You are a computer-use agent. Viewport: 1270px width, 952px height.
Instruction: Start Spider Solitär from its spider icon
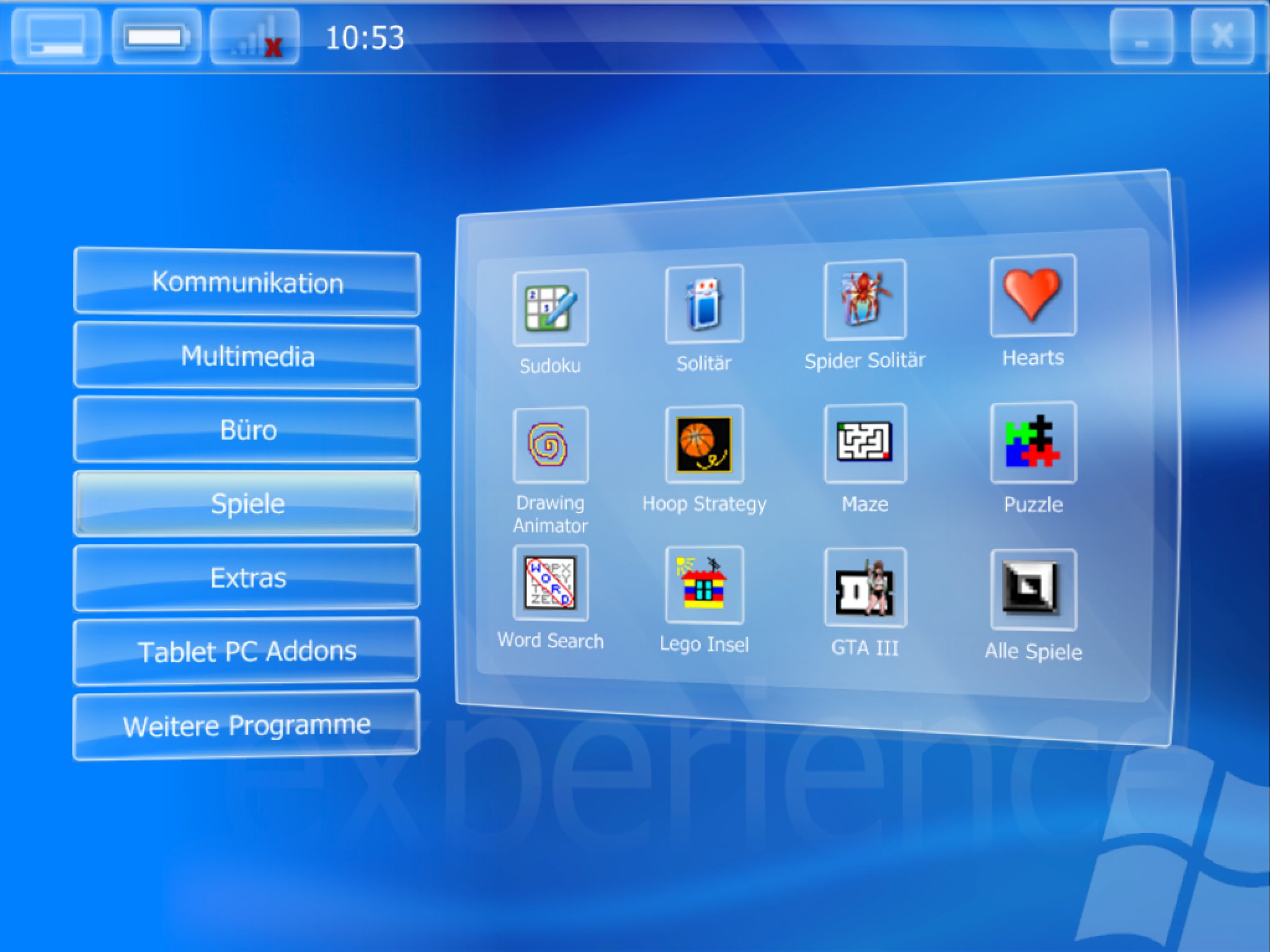tap(864, 300)
